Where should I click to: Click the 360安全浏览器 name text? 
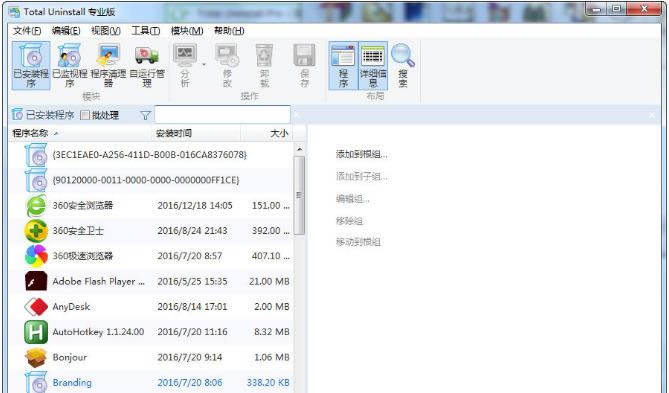tap(83, 205)
